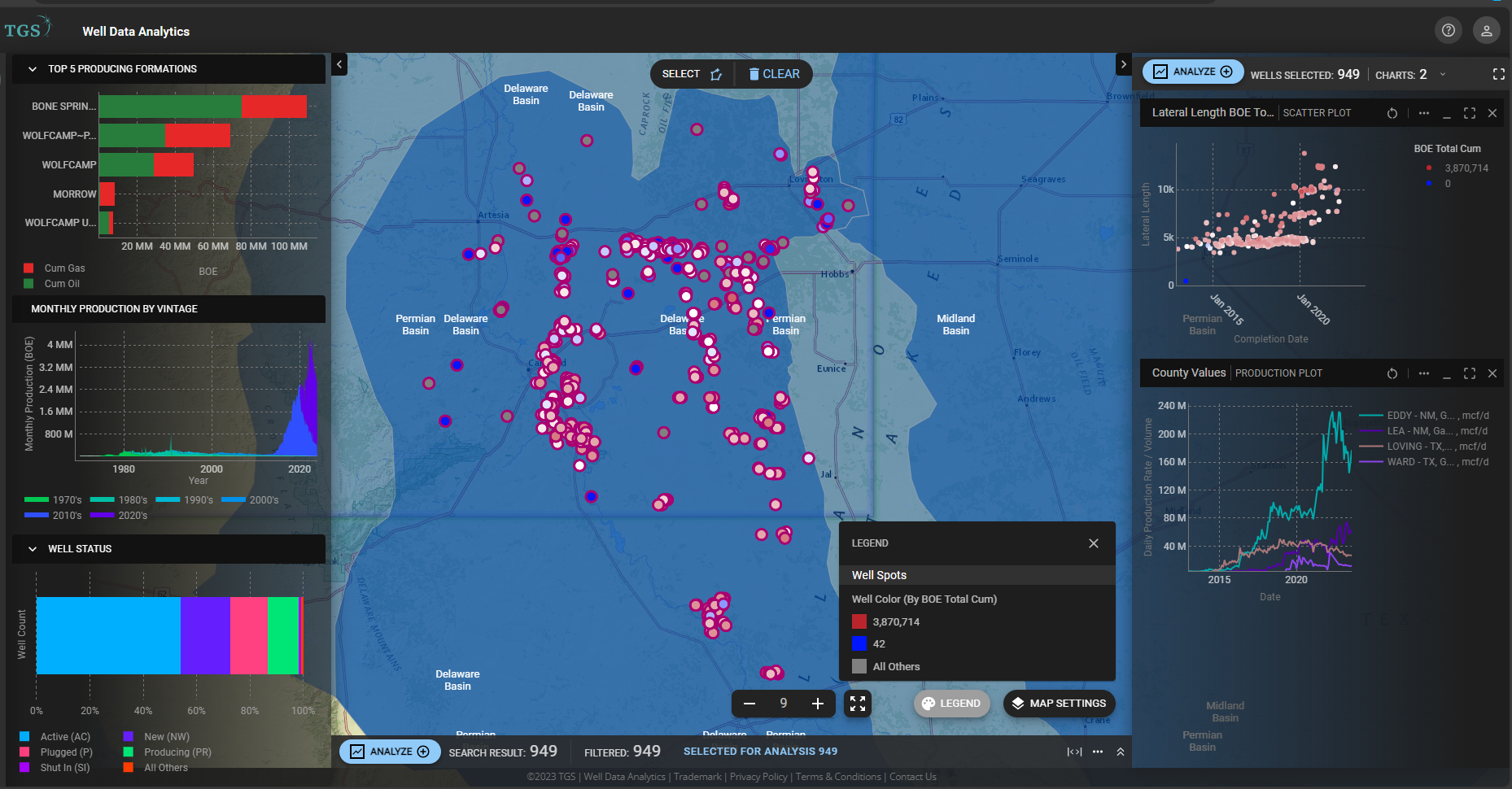
Task: Click 'SELECTED FOR ANALYSIS 949' text
Action: [x=760, y=752]
